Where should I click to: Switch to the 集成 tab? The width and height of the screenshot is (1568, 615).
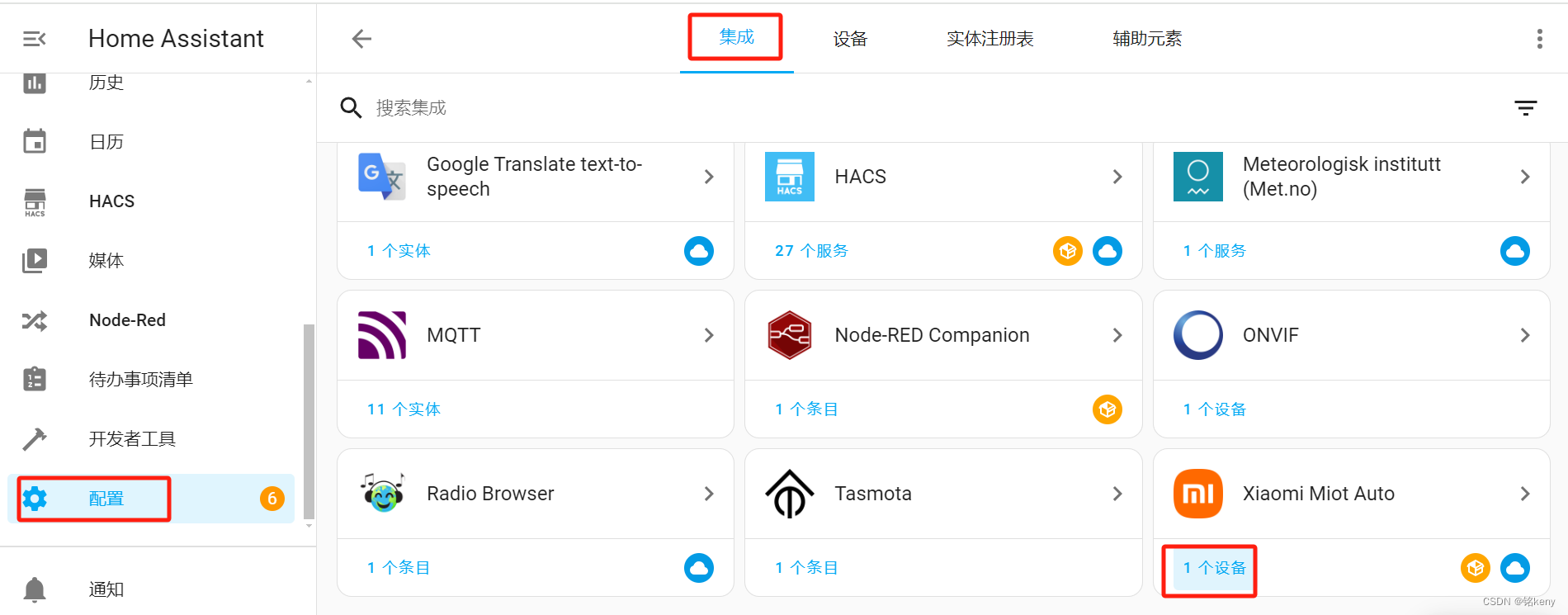click(736, 37)
